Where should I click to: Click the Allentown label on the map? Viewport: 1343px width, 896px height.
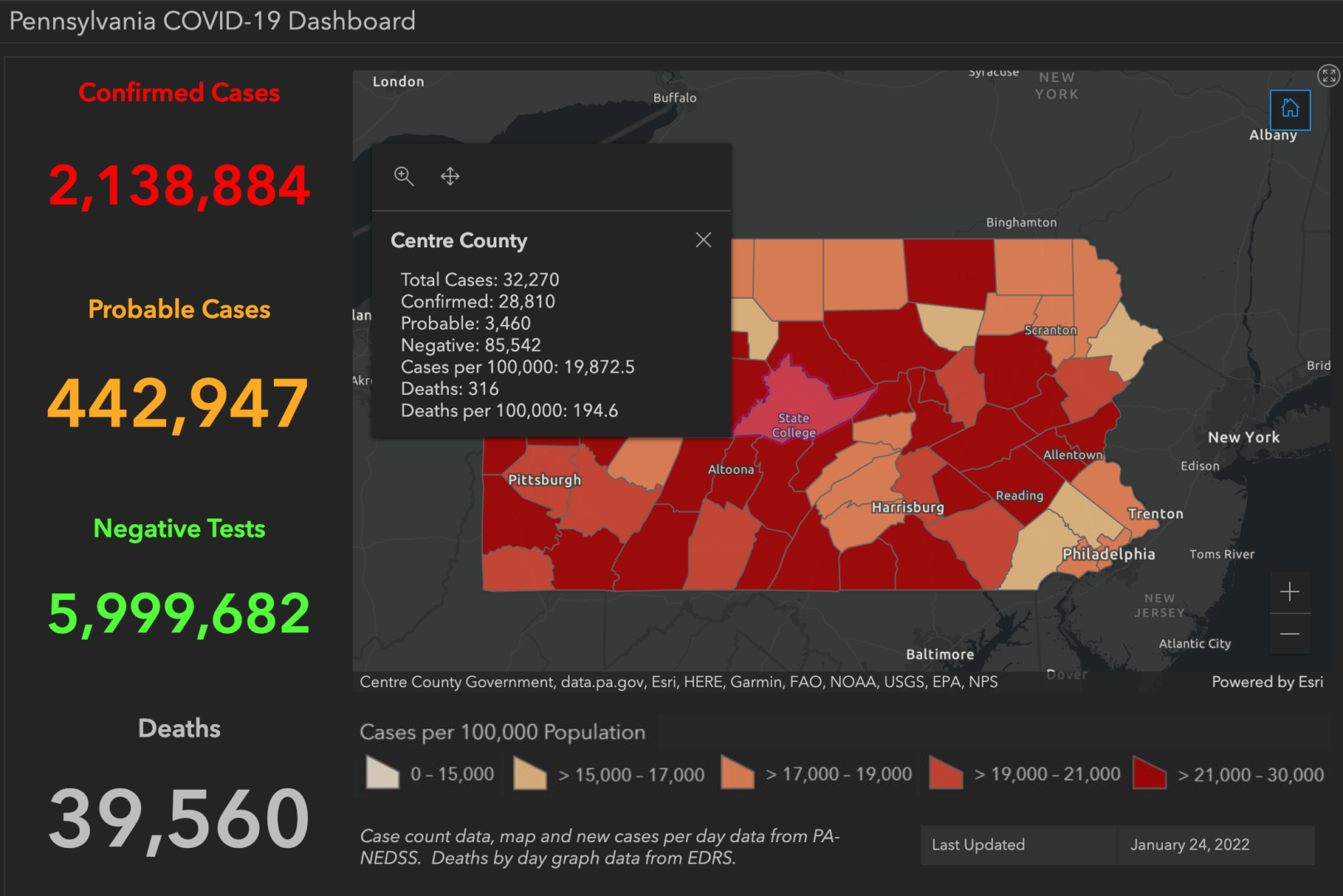[1073, 455]
